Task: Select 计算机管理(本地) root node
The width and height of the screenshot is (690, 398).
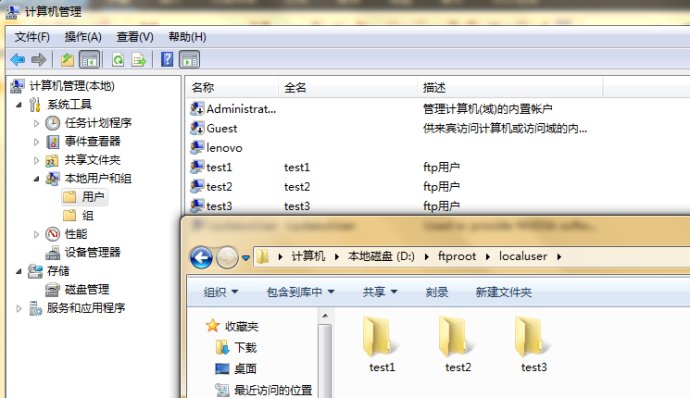Action: tap(62, 86)
